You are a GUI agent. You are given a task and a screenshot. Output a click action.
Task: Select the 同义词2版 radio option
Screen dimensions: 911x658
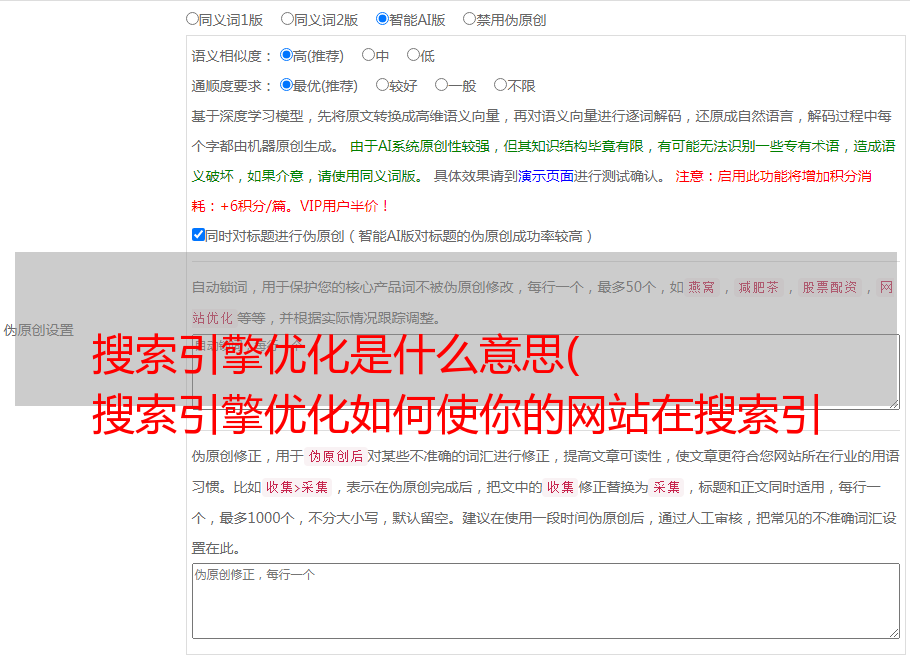click(287, 19)
